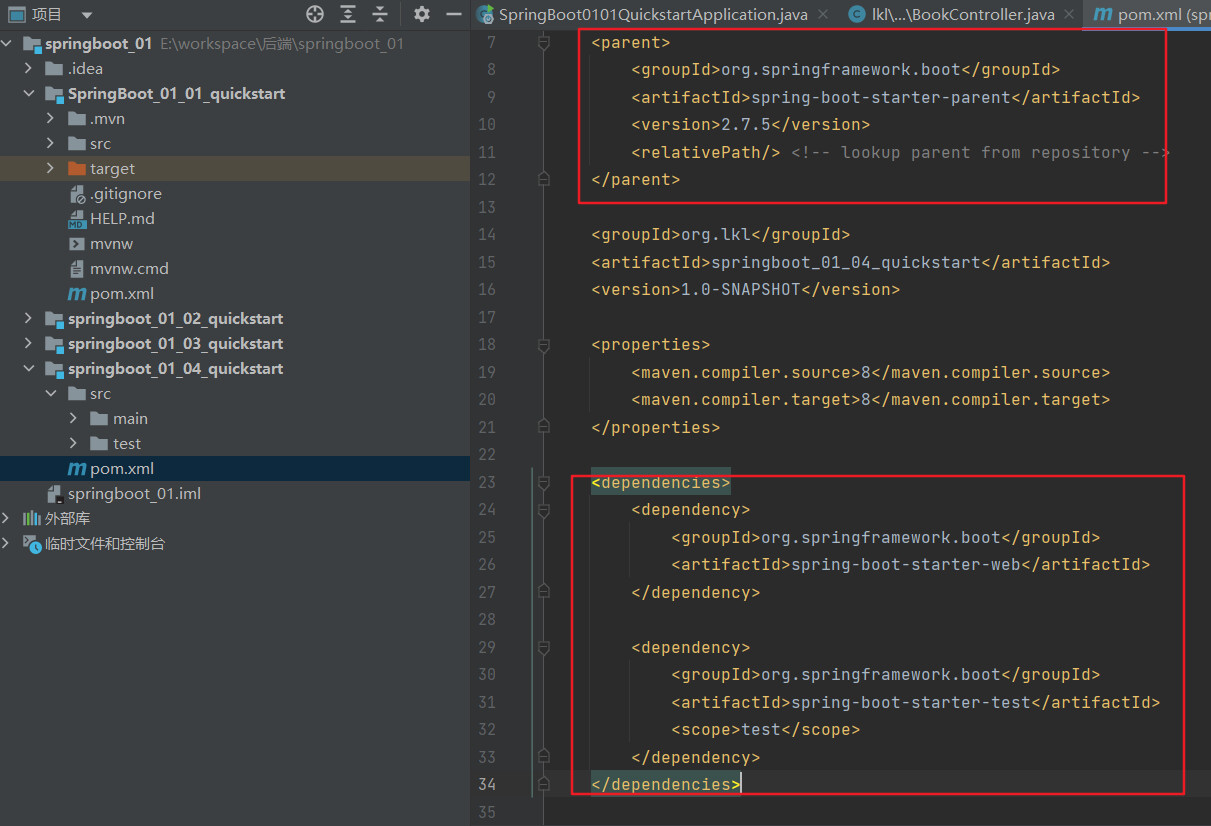Expand springboot_01_03_quickstart module

pos(29,344)
